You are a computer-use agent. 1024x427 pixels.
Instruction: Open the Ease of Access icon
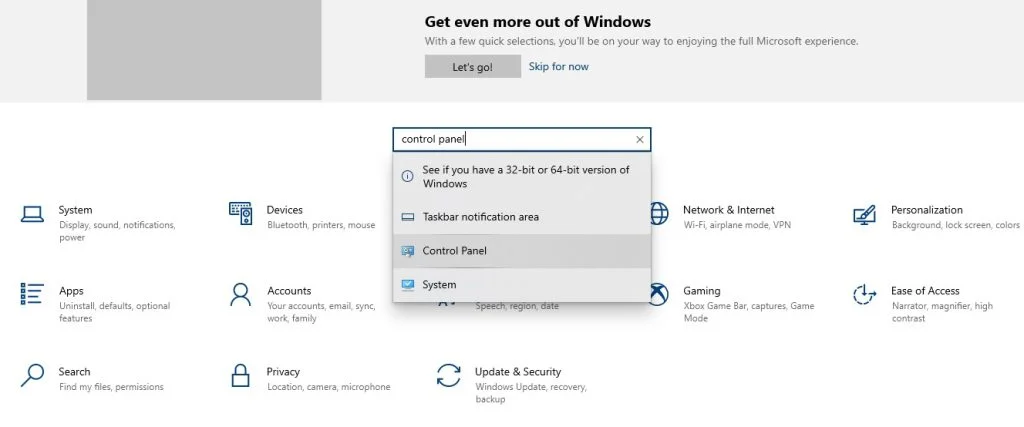865,294
